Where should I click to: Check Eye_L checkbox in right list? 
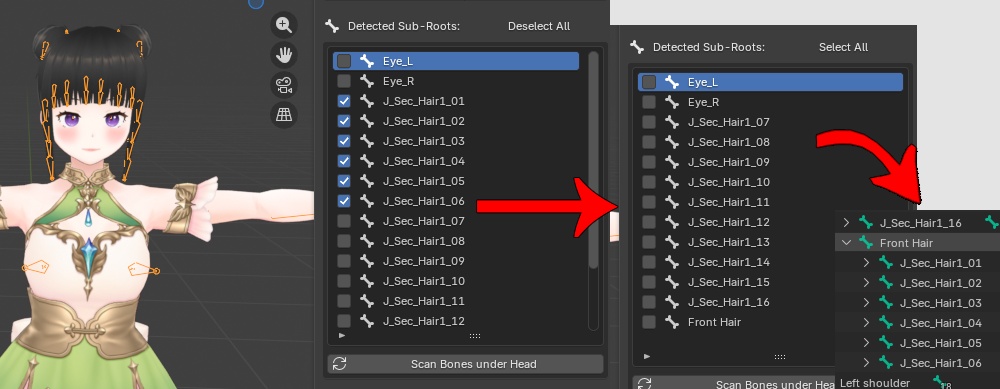[x=649, y=82]
